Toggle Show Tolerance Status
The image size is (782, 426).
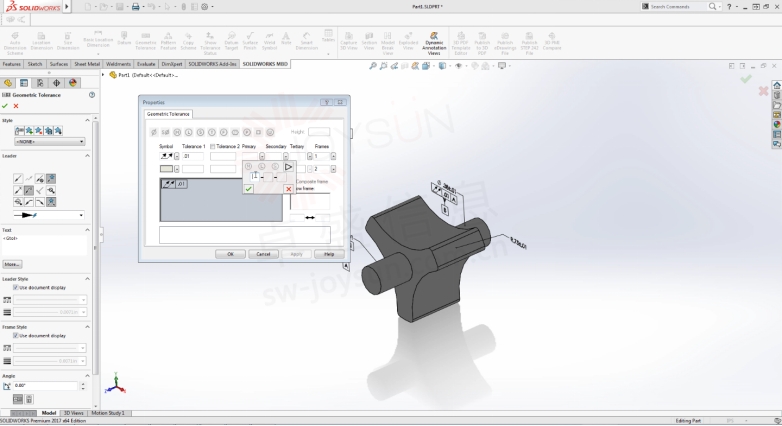click(x=210, y=43)
